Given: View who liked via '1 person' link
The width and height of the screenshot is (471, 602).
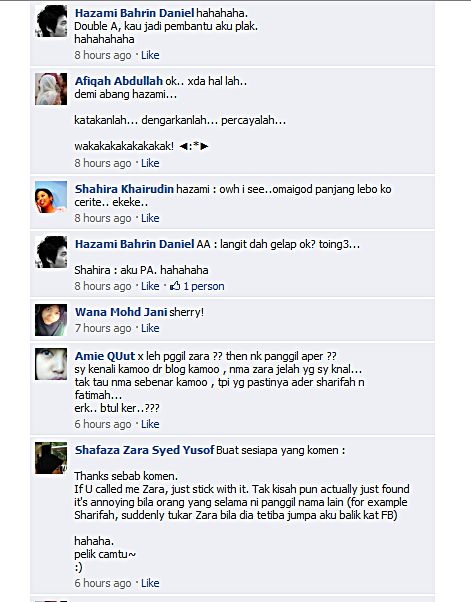Looking at the screenshot, I should [x=204, y=286].
